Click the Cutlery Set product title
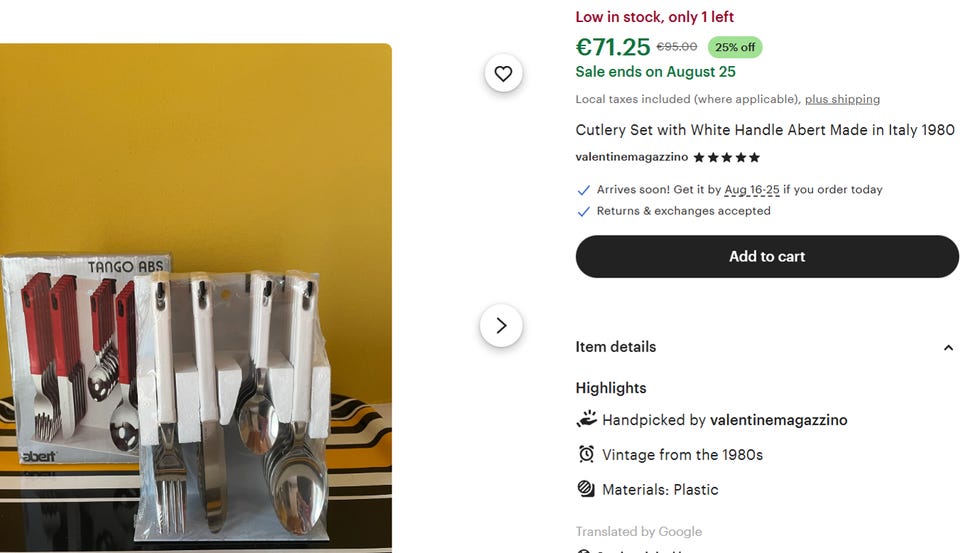960x553 pixels. 765,130
